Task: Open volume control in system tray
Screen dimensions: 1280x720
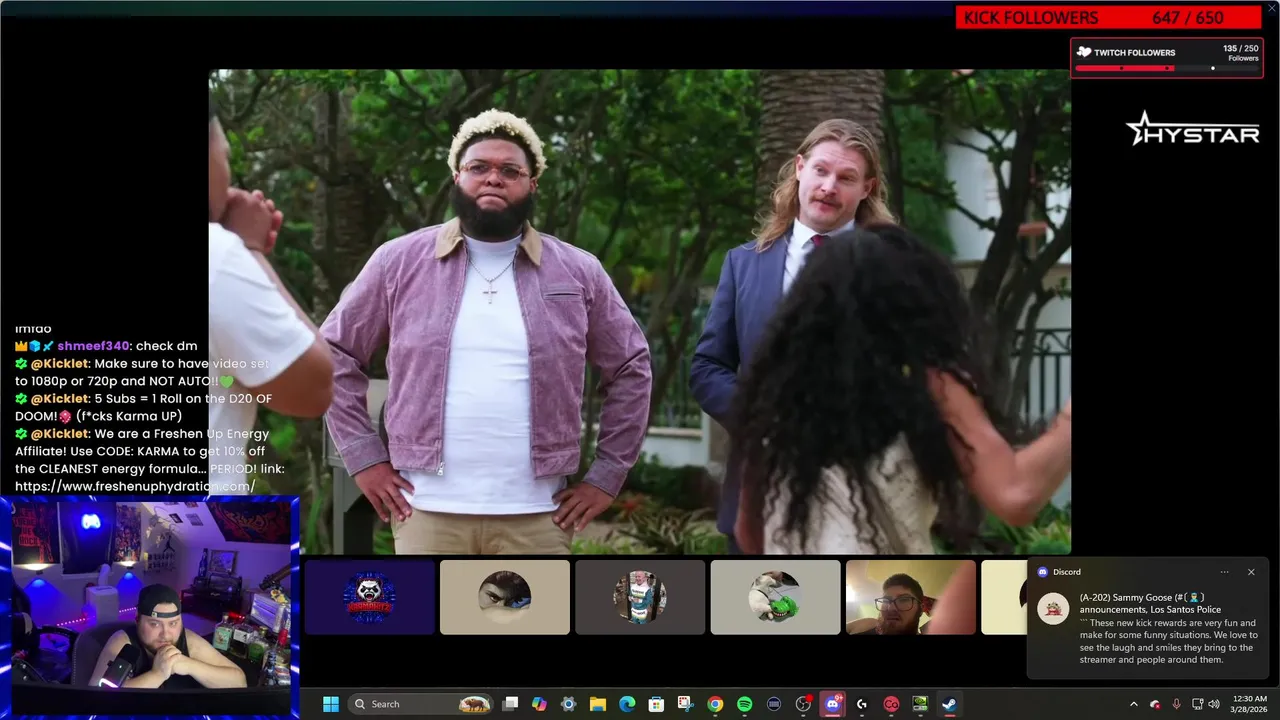Action: [x=1213, y=704]
